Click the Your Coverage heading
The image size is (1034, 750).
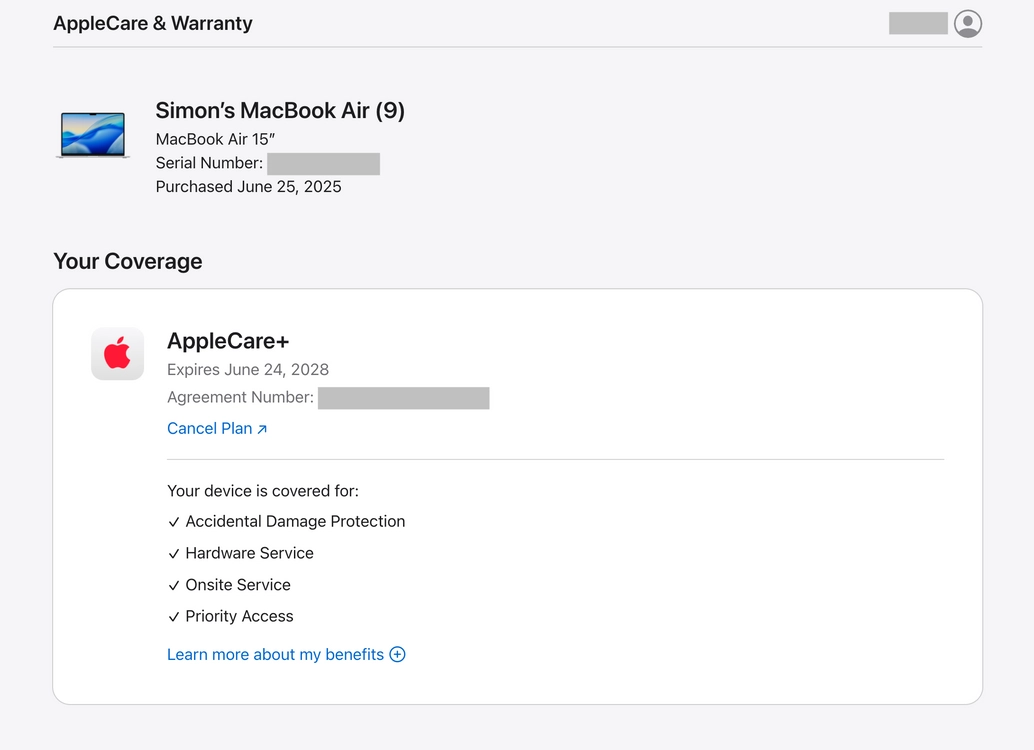pyautogui.click(x=128, y=261)
